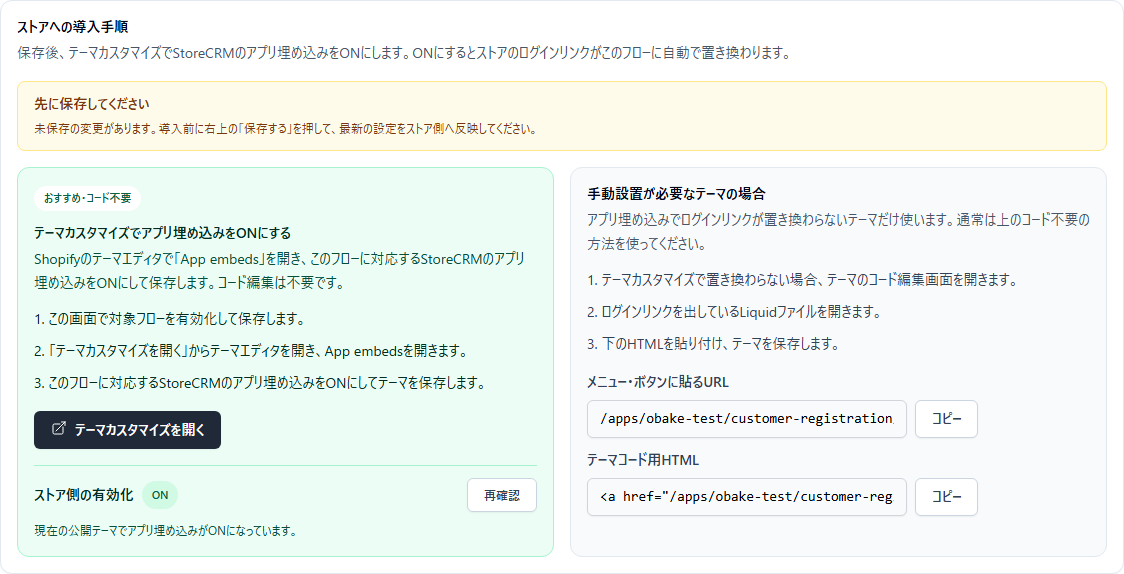Click step 1 この画面で対象フローを有効化して保存します

click(169, 319)
